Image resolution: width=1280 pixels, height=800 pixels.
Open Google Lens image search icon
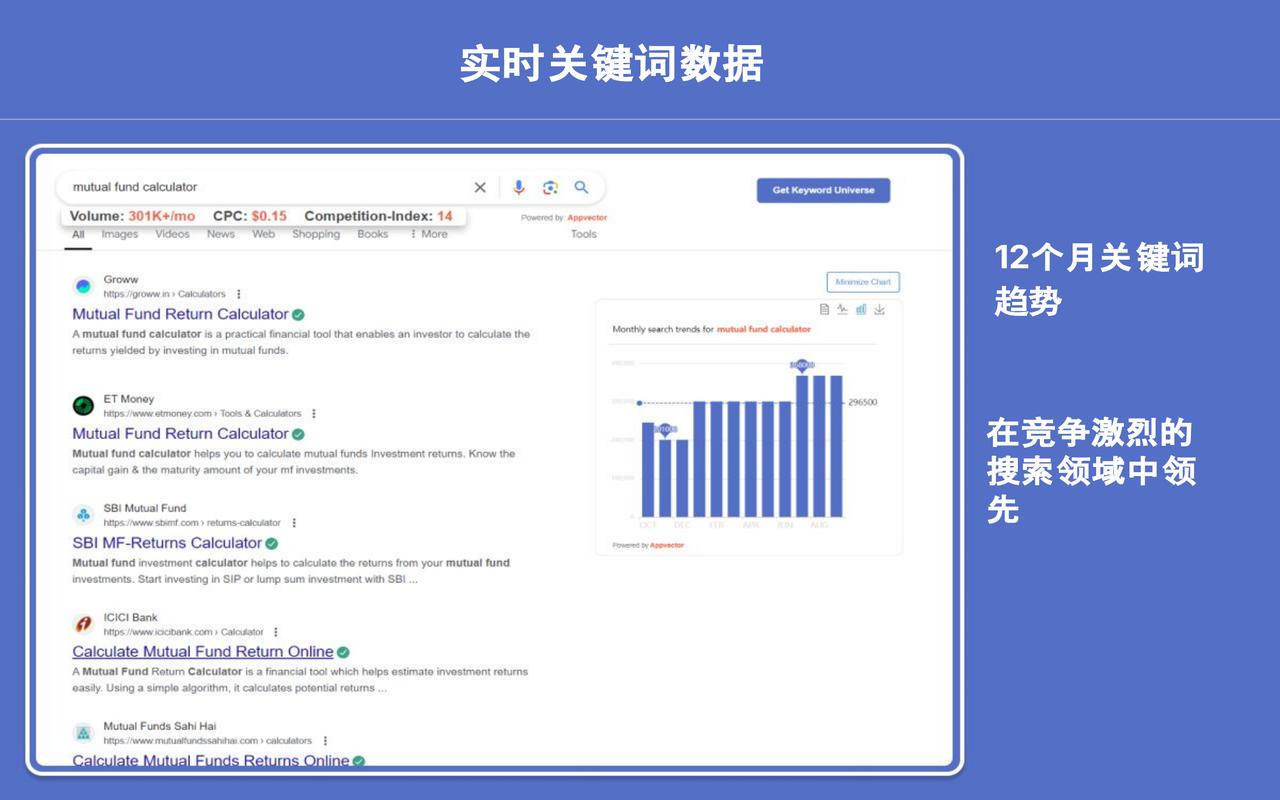pos(550,187)
